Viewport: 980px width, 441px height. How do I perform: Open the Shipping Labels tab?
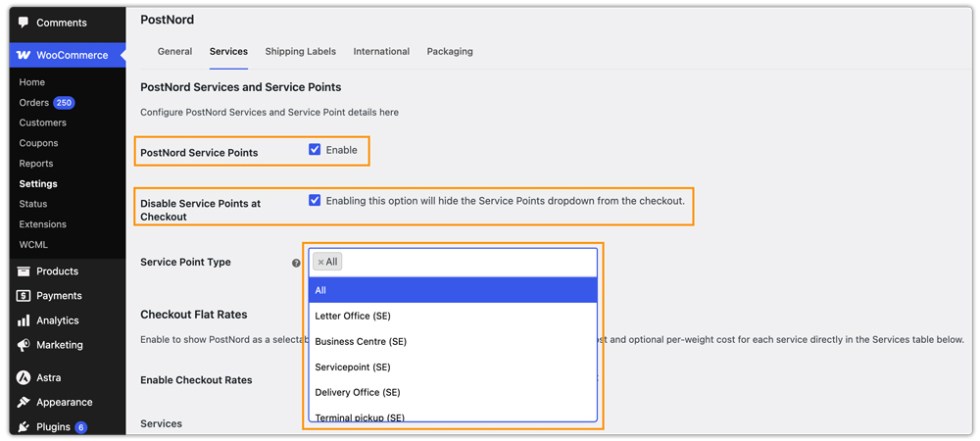[x=301, y=51]
